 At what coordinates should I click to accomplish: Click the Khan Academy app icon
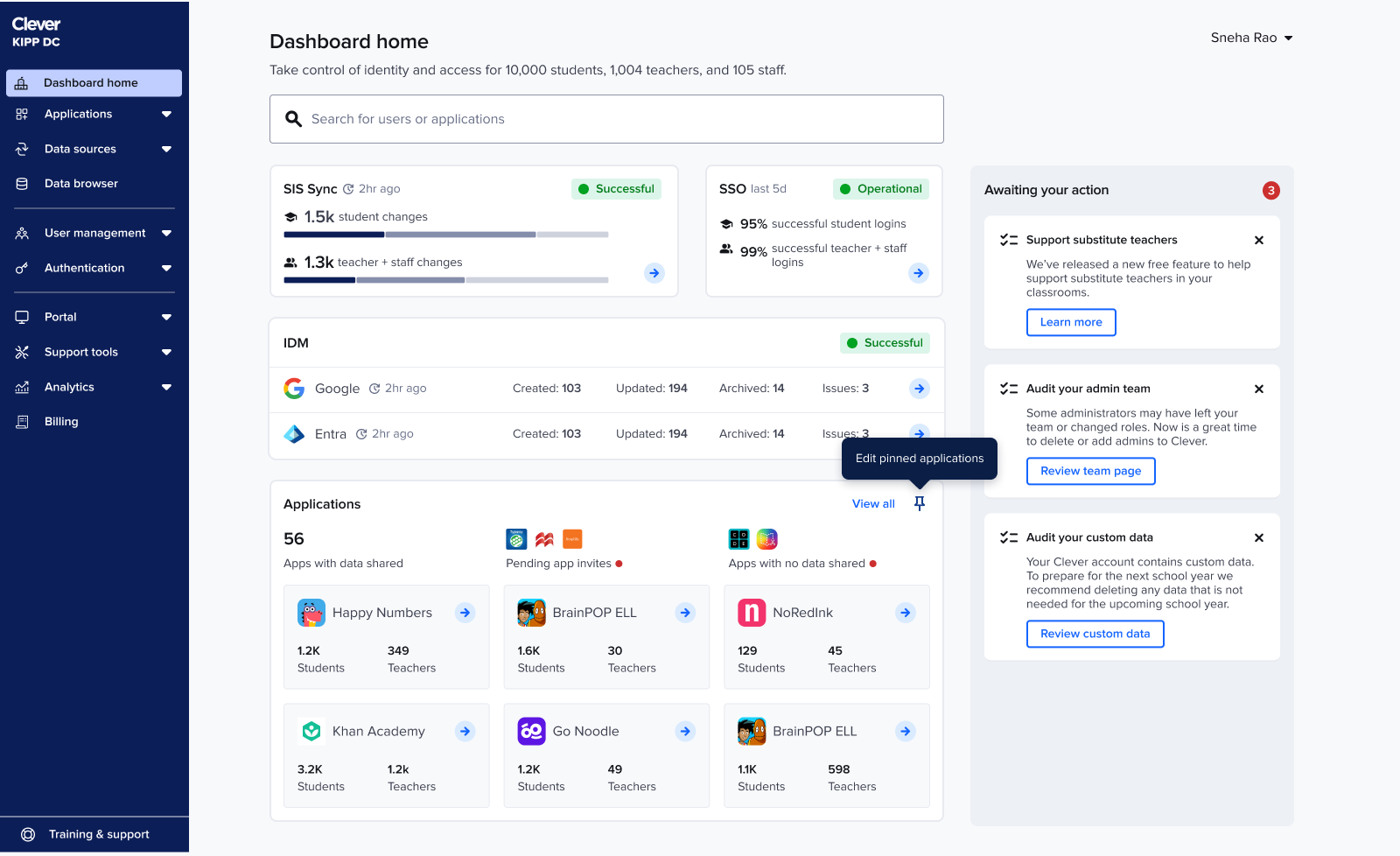point(311,731)
